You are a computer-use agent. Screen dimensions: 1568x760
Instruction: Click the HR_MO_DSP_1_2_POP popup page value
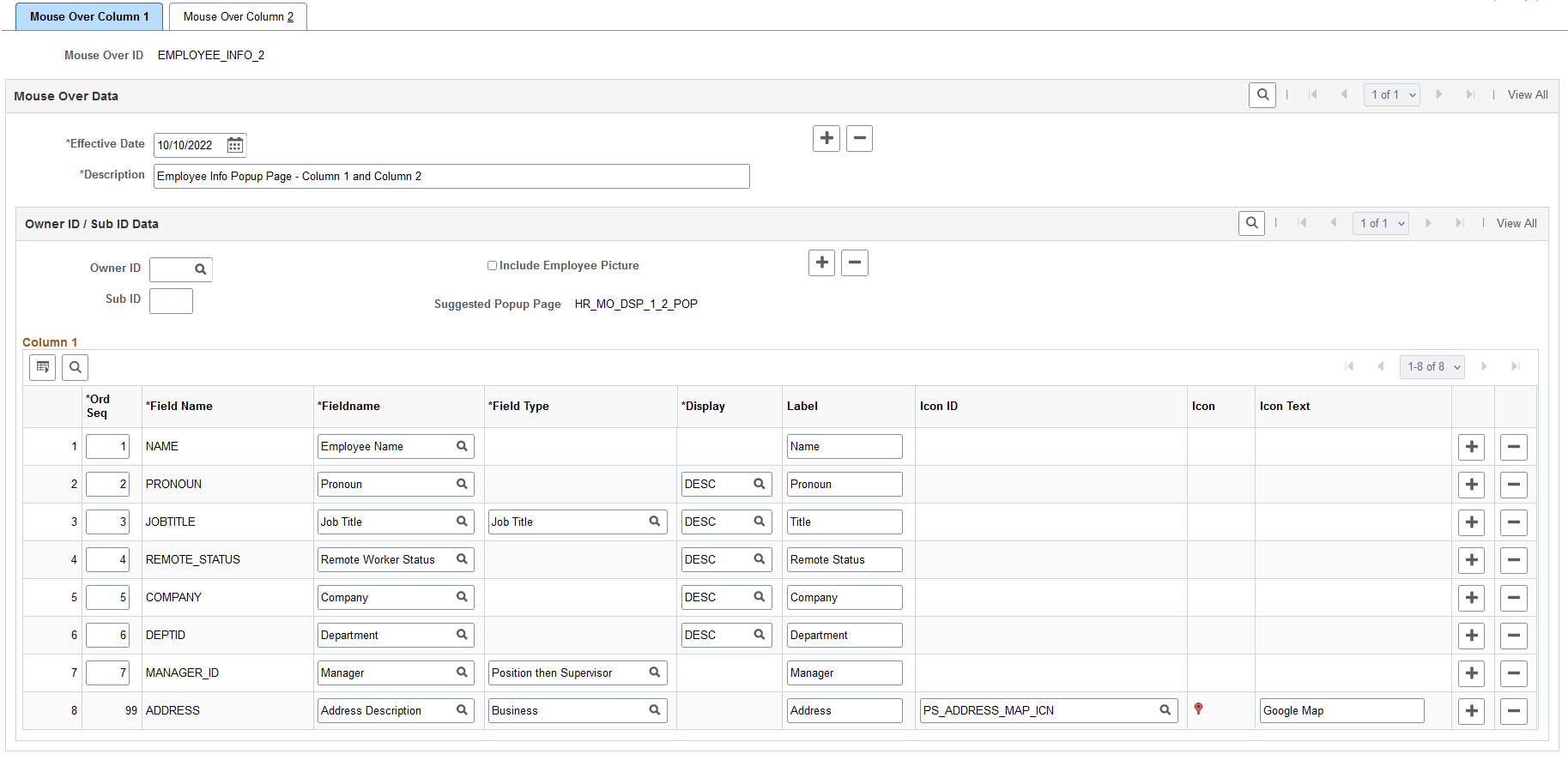[636, 305]
